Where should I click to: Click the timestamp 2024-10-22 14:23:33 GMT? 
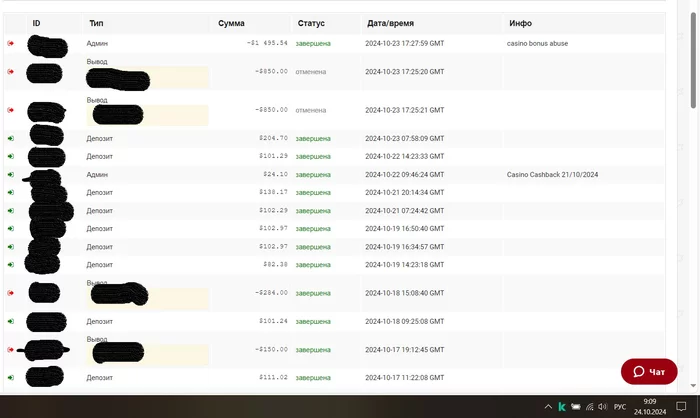click(404, 156)
